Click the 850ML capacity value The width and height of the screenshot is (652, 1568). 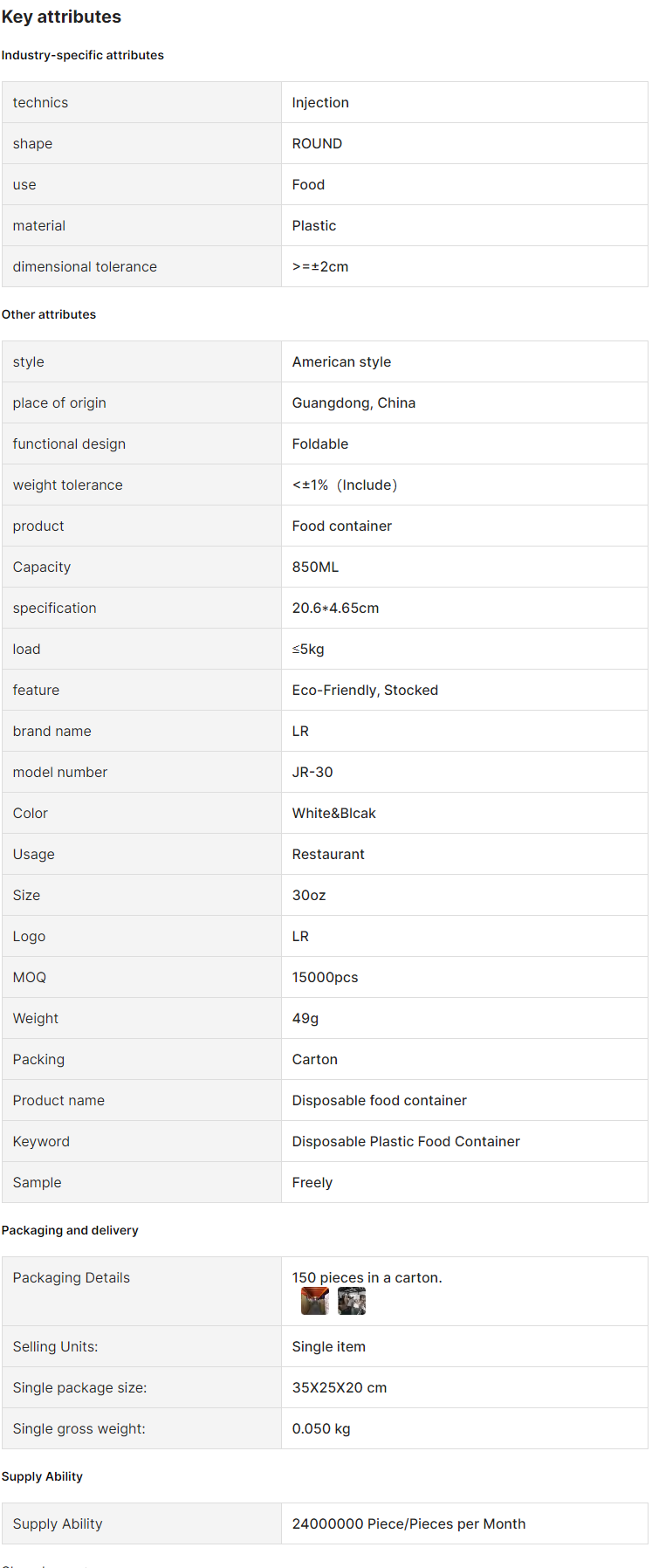point(315,567)
